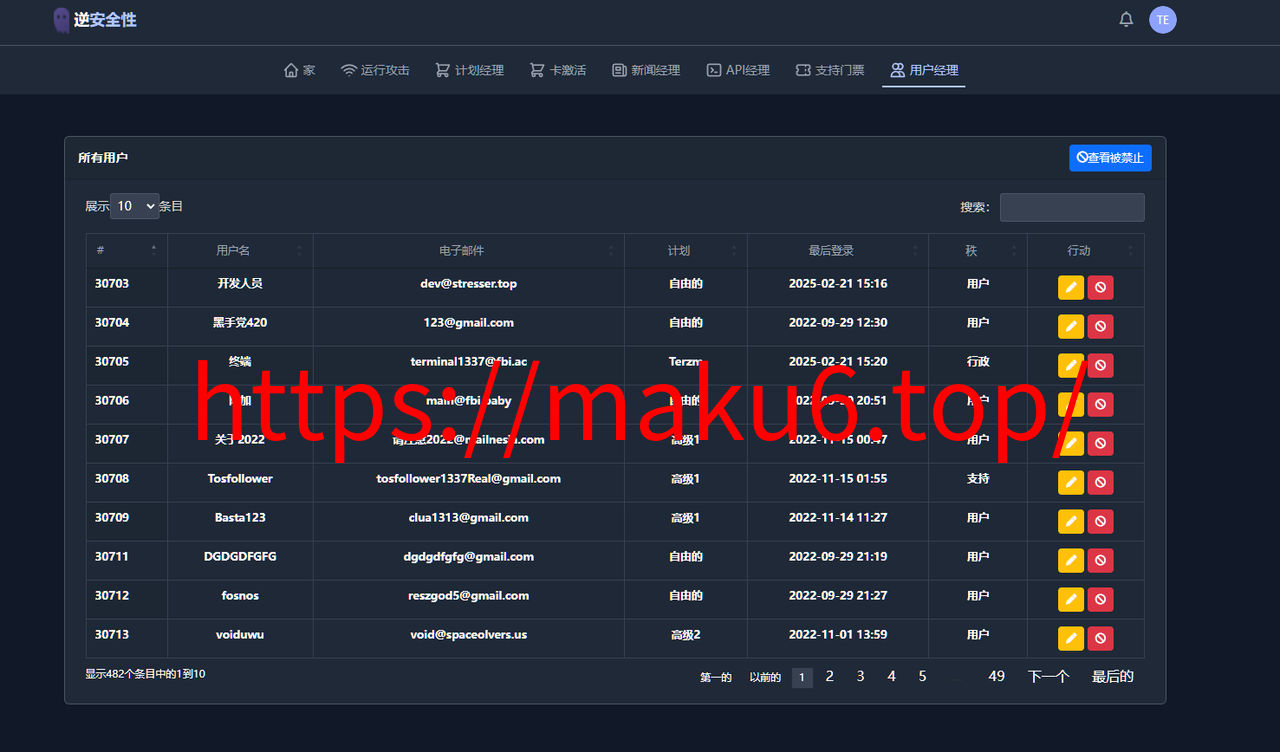Sort by the # column header
This screenshot has width=1280, height=752.
tap(126, 250)
